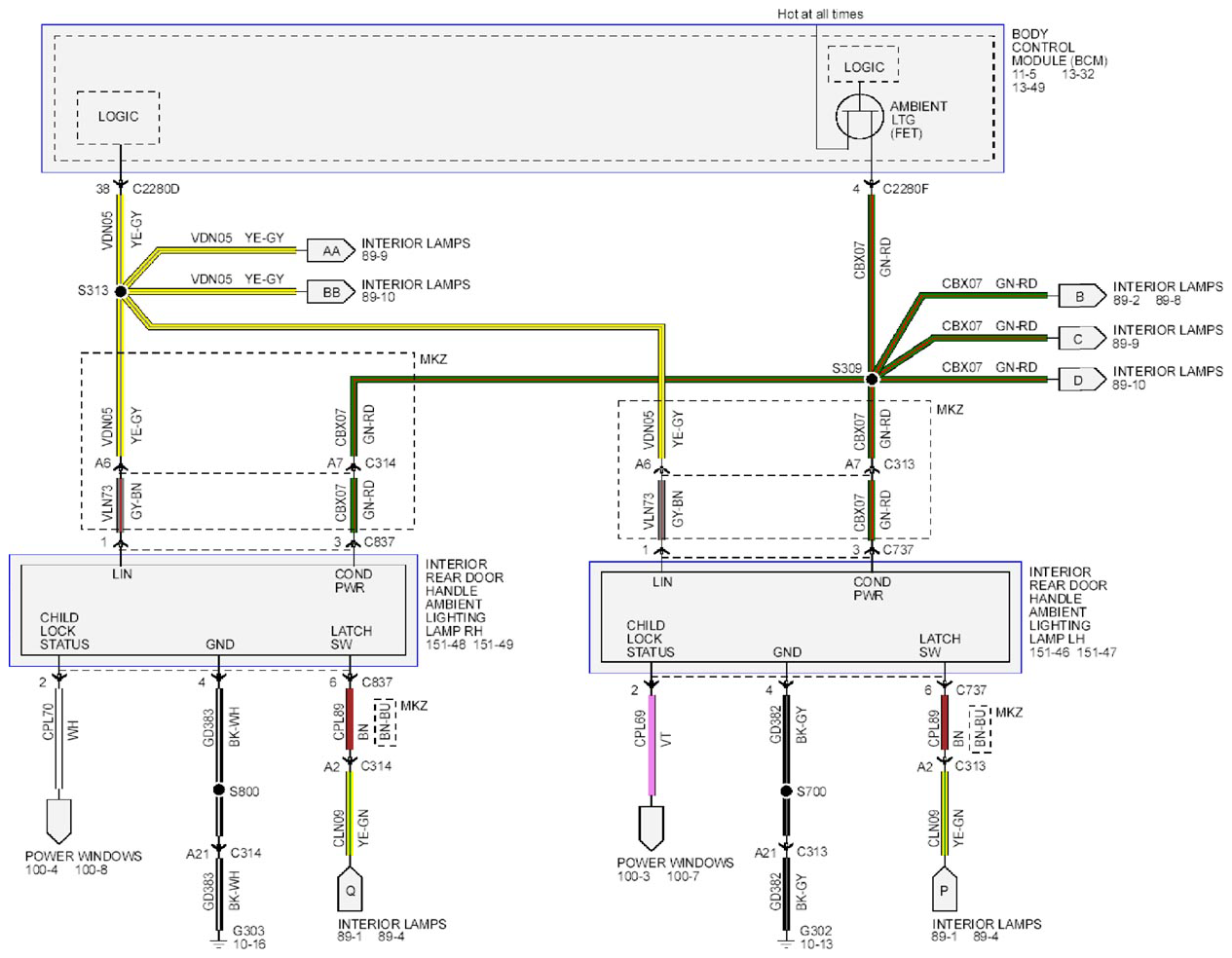Click the arrow connector above POWER WINDOWS 100-3
This screenshot has height=958, width=1232.
tap(652, 828)
